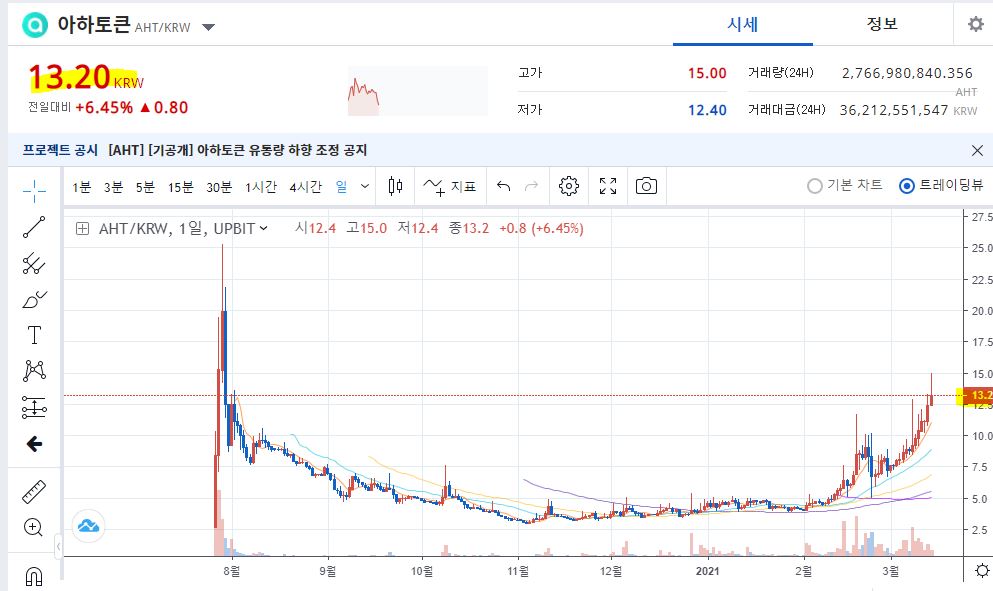Switch to the 시세 tab

[x=743, y=24]
